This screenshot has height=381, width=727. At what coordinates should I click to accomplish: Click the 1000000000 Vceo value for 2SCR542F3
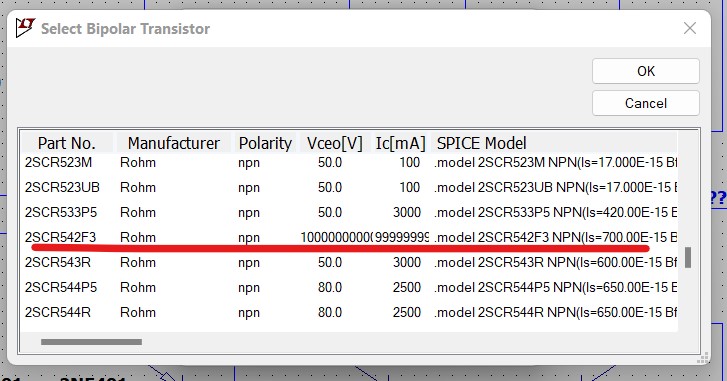(x=336, y=237)
